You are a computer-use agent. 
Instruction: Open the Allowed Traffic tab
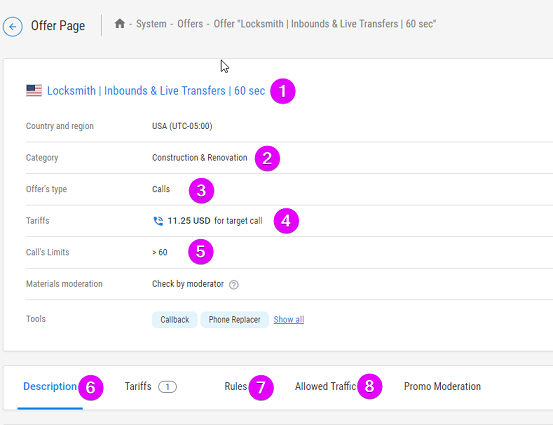click(x=326, y=387)
